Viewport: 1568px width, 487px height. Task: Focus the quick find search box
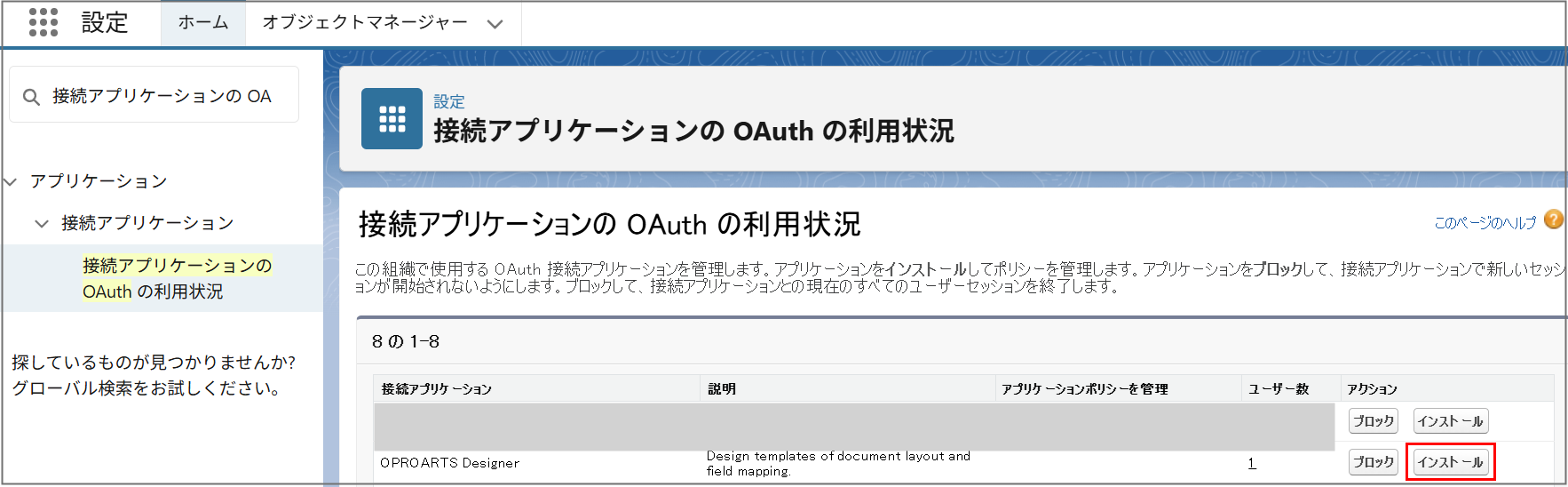169,96
